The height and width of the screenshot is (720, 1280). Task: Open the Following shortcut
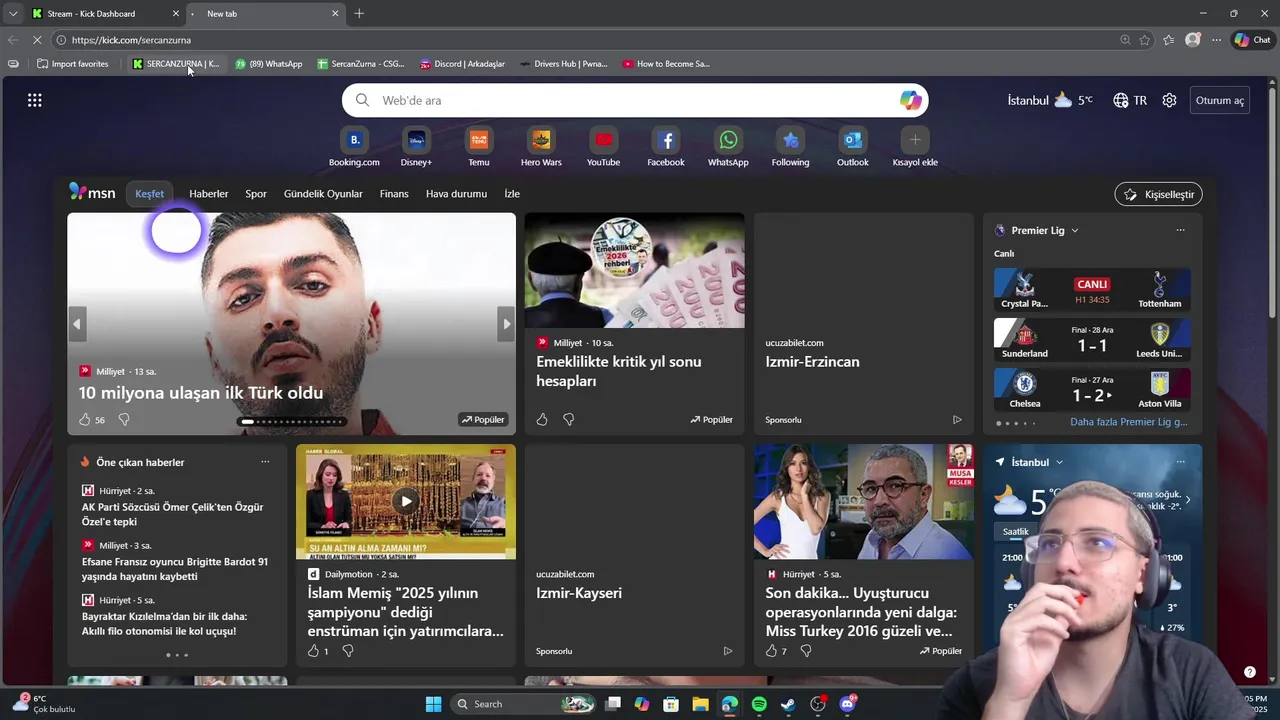pos(790,146)
